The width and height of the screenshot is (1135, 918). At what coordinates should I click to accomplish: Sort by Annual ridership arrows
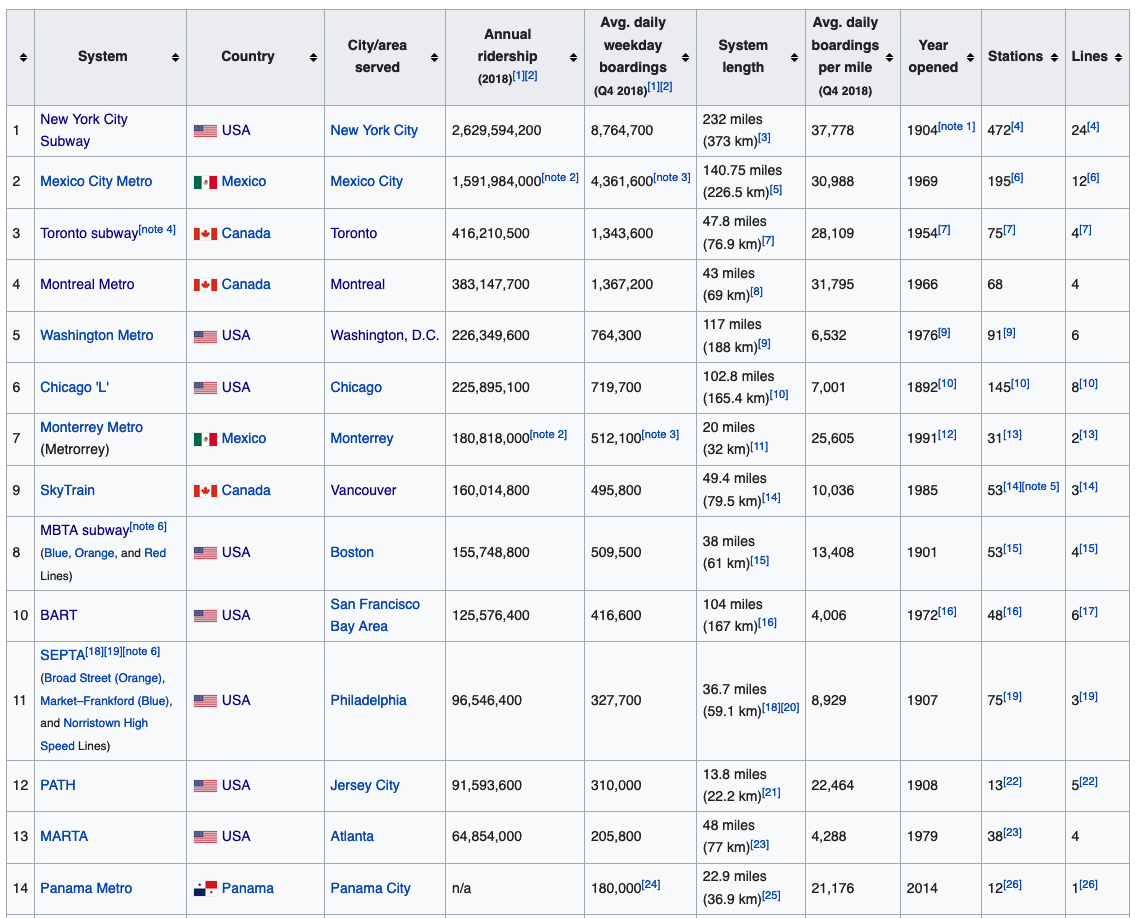pyautogui.click(x=572, y=58)
